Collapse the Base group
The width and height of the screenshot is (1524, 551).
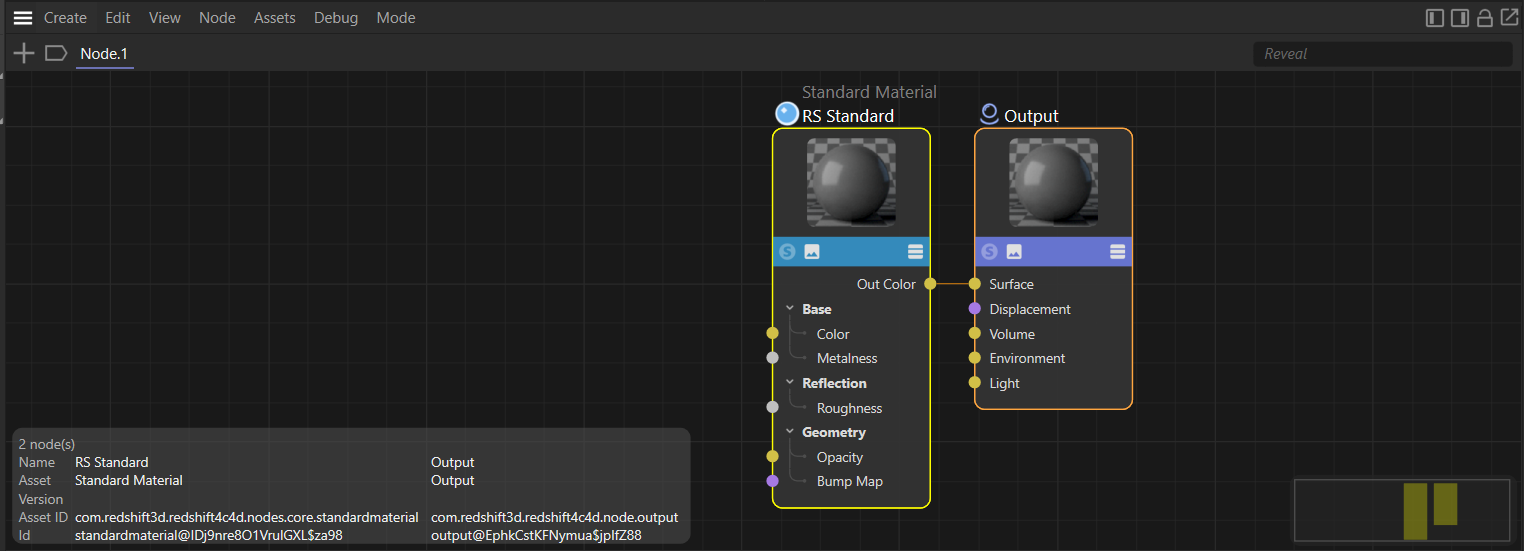coord(790,309)
